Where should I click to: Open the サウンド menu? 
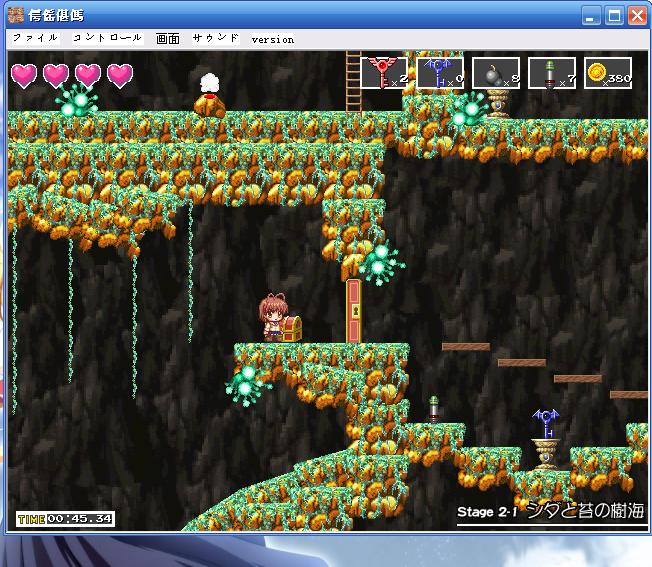[216, 38]
